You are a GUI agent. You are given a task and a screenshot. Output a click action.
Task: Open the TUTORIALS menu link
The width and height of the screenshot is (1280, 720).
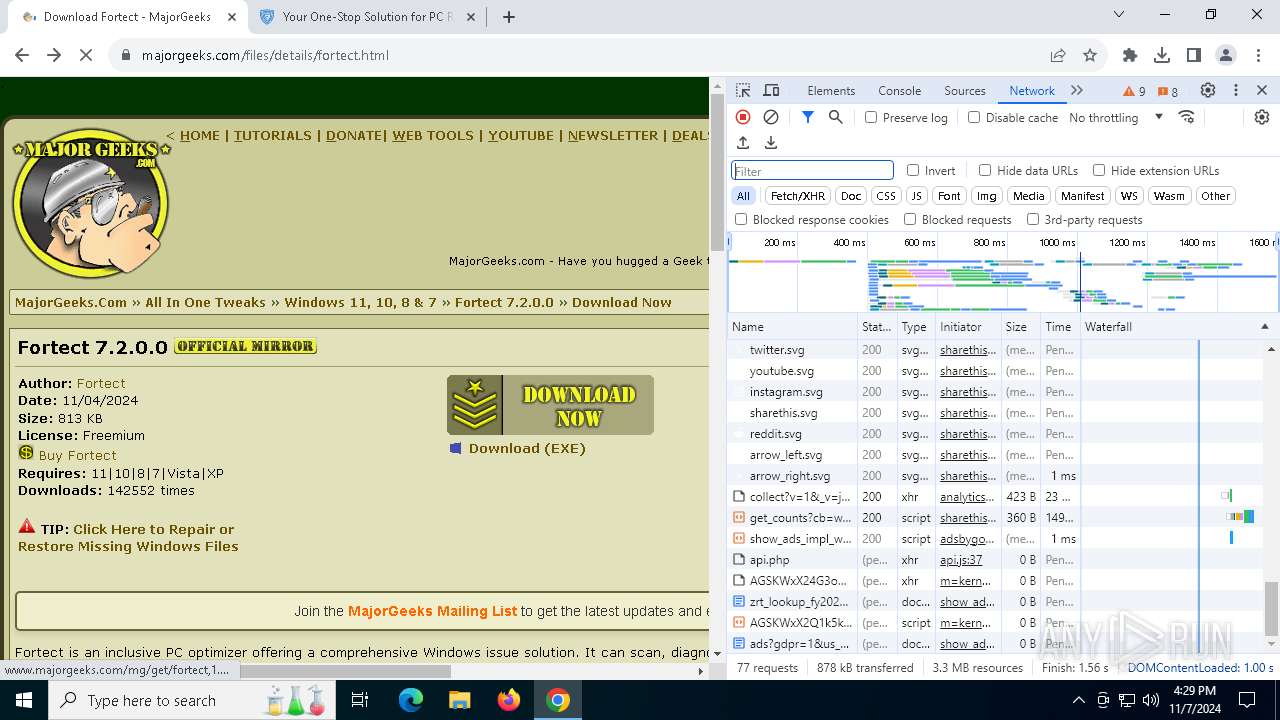272,135
